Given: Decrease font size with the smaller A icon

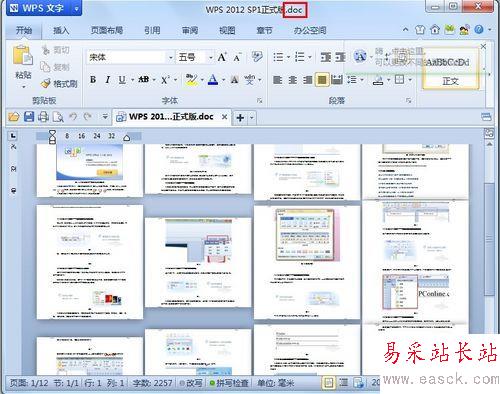Looking at the screenshot, I should click(x=237, y=58).
